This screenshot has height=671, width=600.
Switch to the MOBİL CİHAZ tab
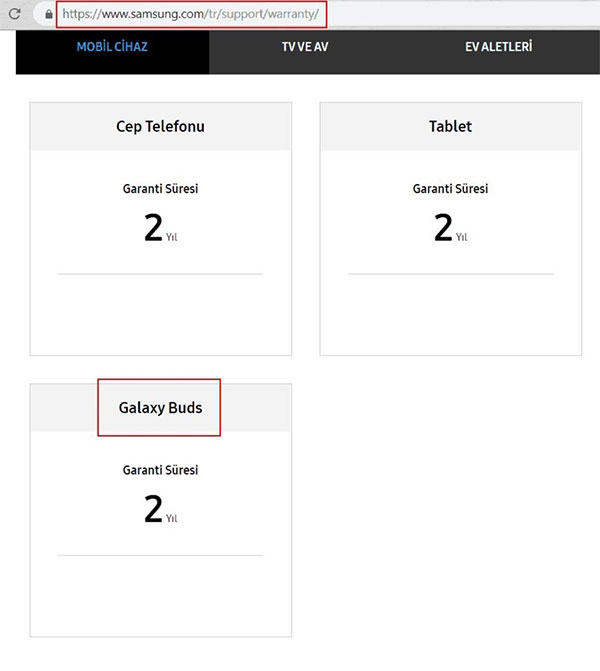click(112, 47)
